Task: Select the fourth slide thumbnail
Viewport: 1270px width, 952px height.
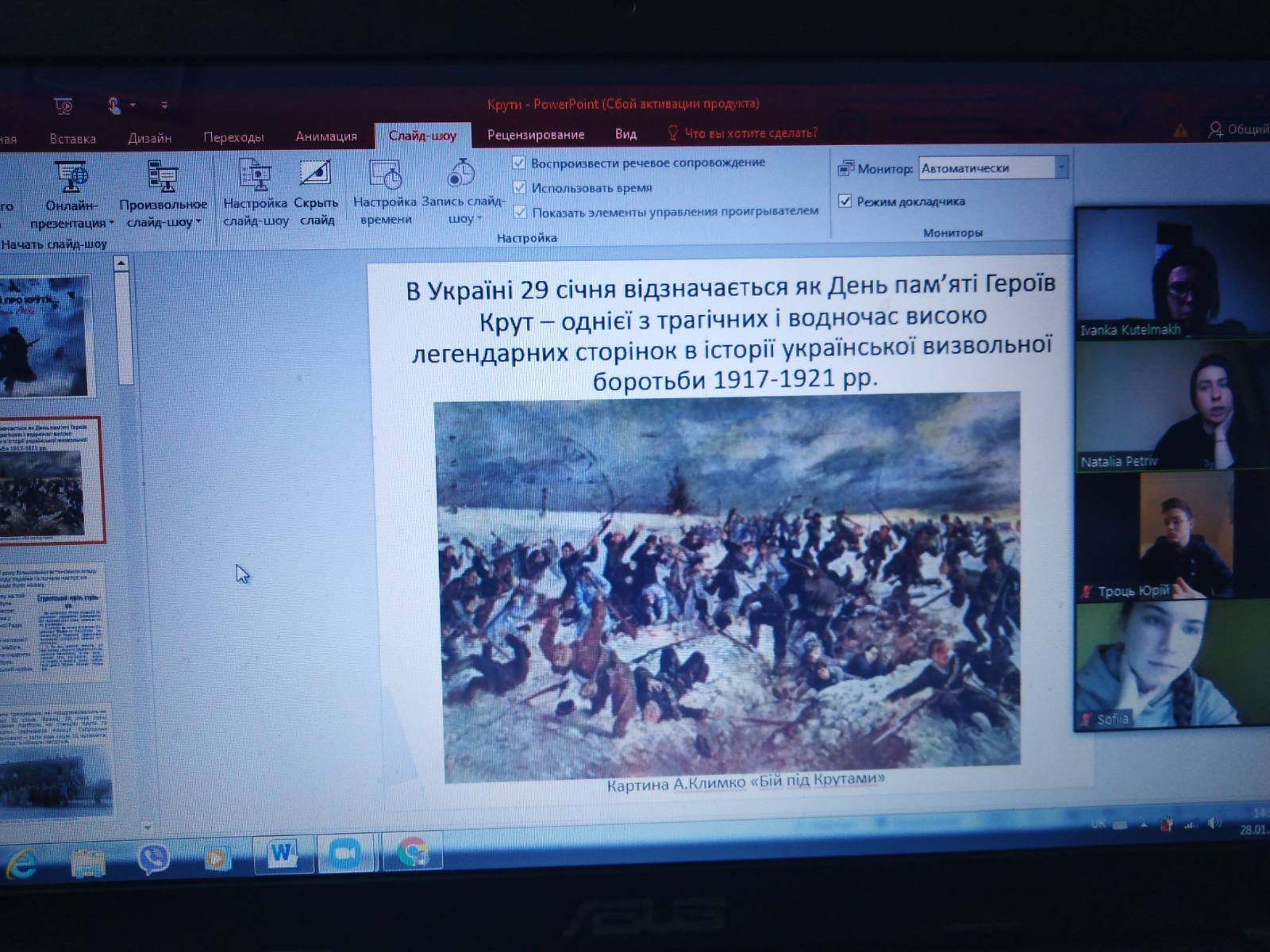Action: tap(56, 760)
